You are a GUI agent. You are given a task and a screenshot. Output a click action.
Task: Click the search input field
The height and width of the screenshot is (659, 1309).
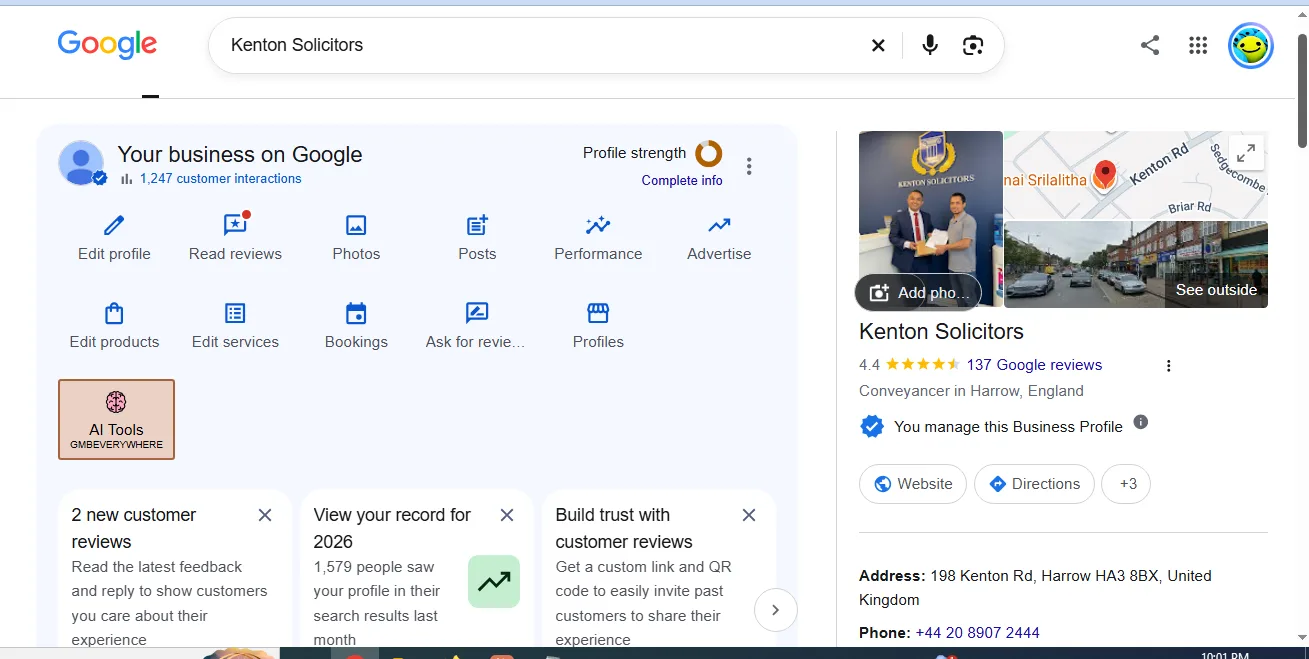540,45
